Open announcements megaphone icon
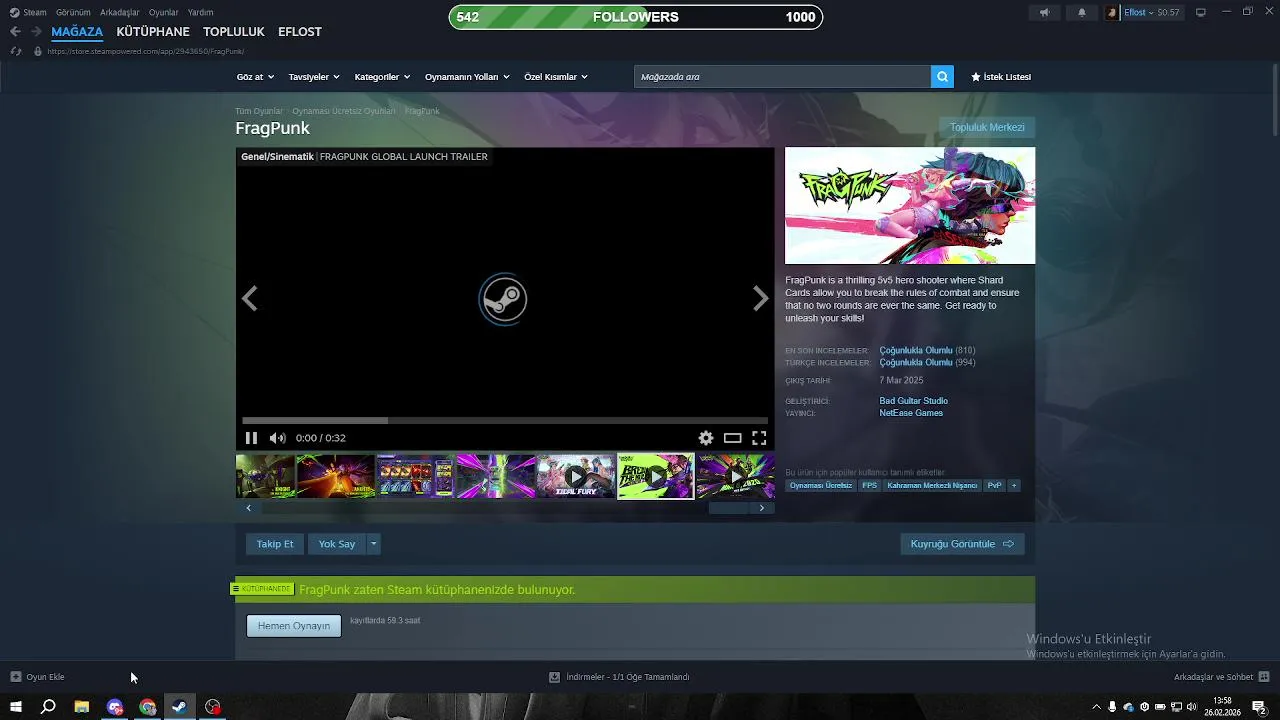Viewport: 1280px width, 720px height. click(1044, 13)
